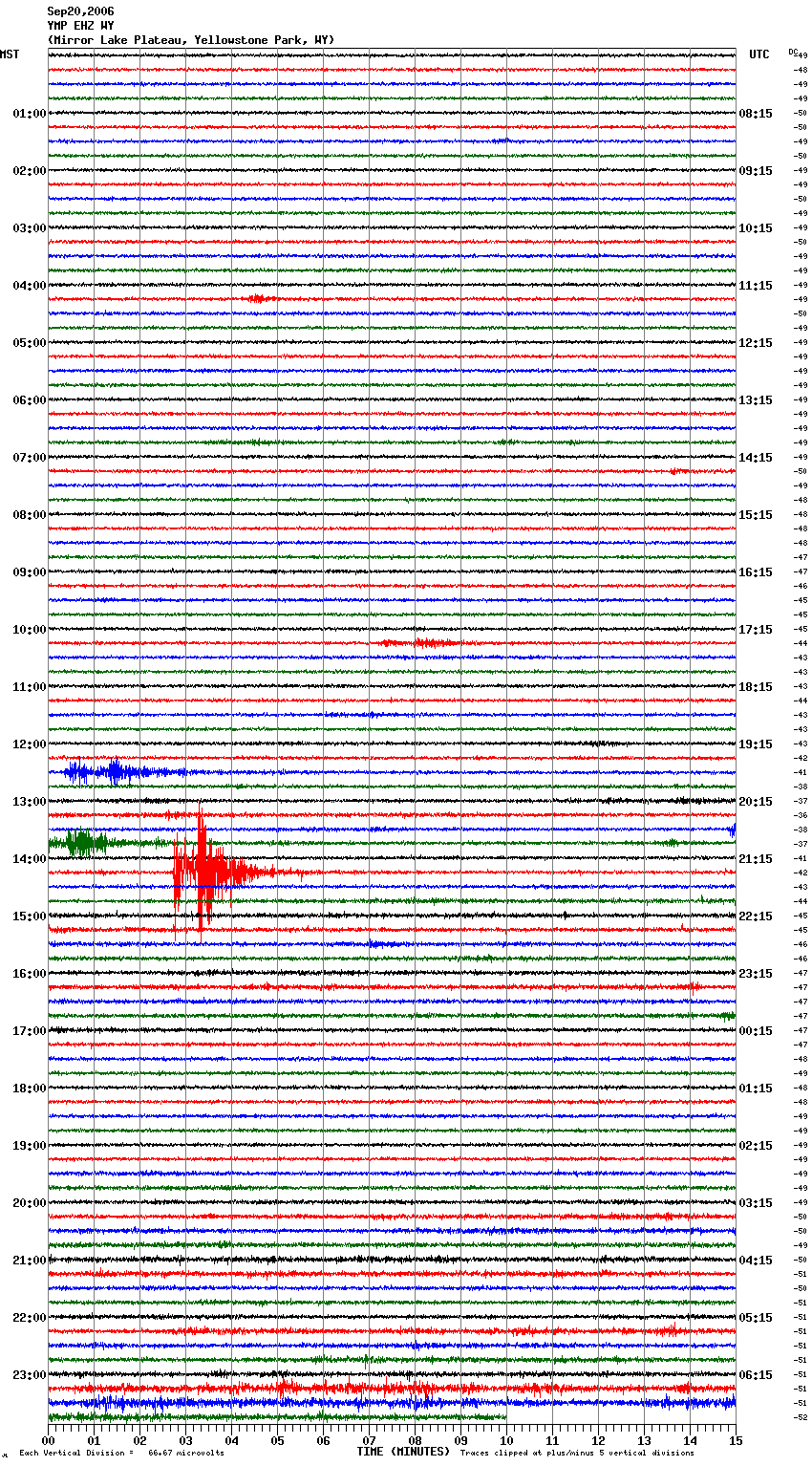Select the 18:00 MST hour label
The image size is (812, 1466).
point(30,1089)
